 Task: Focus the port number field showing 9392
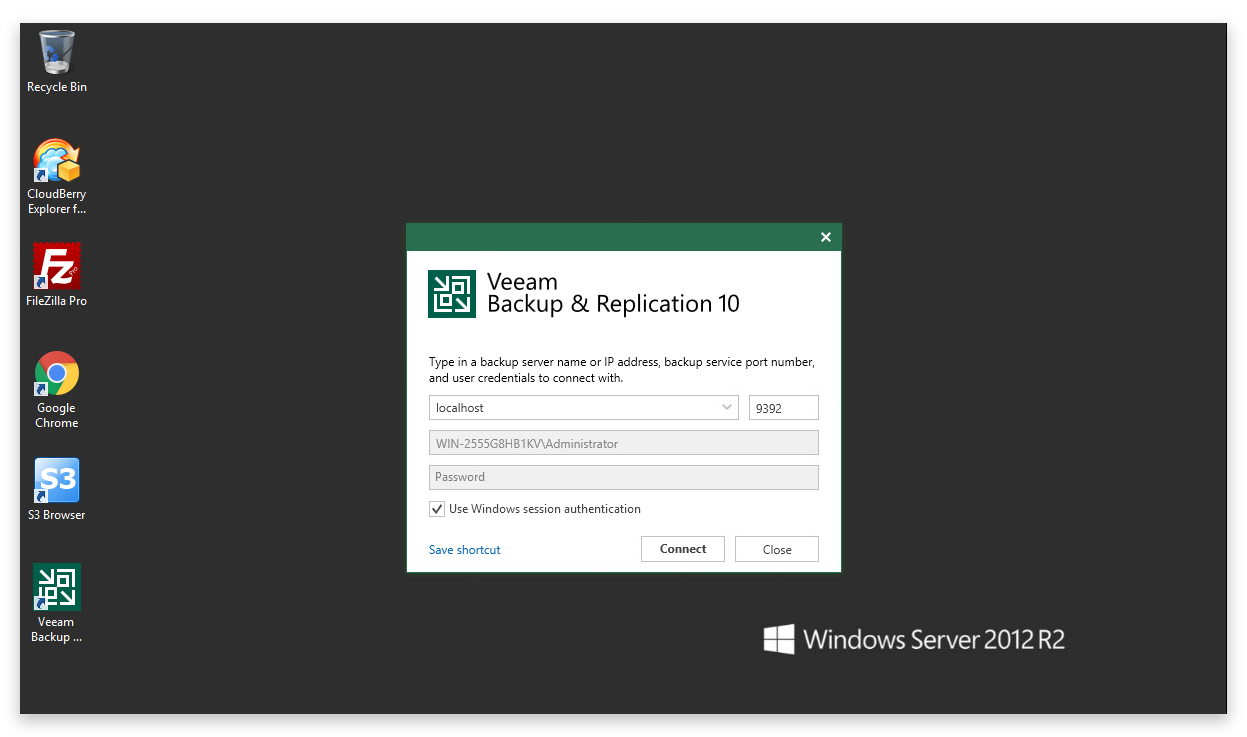pos(784,408)
